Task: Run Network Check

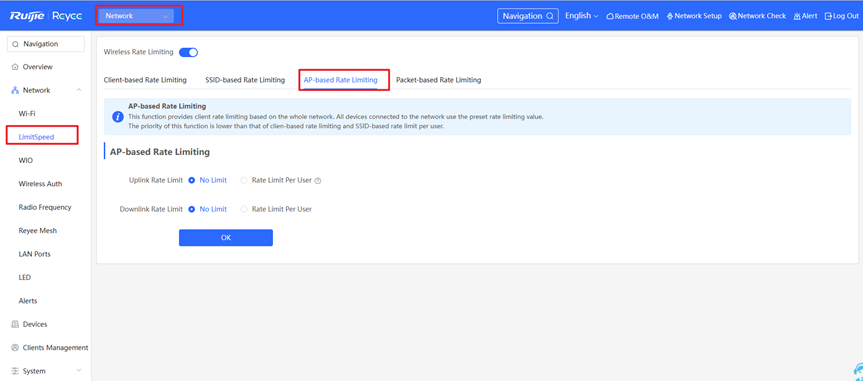Action: click(757, 16)
